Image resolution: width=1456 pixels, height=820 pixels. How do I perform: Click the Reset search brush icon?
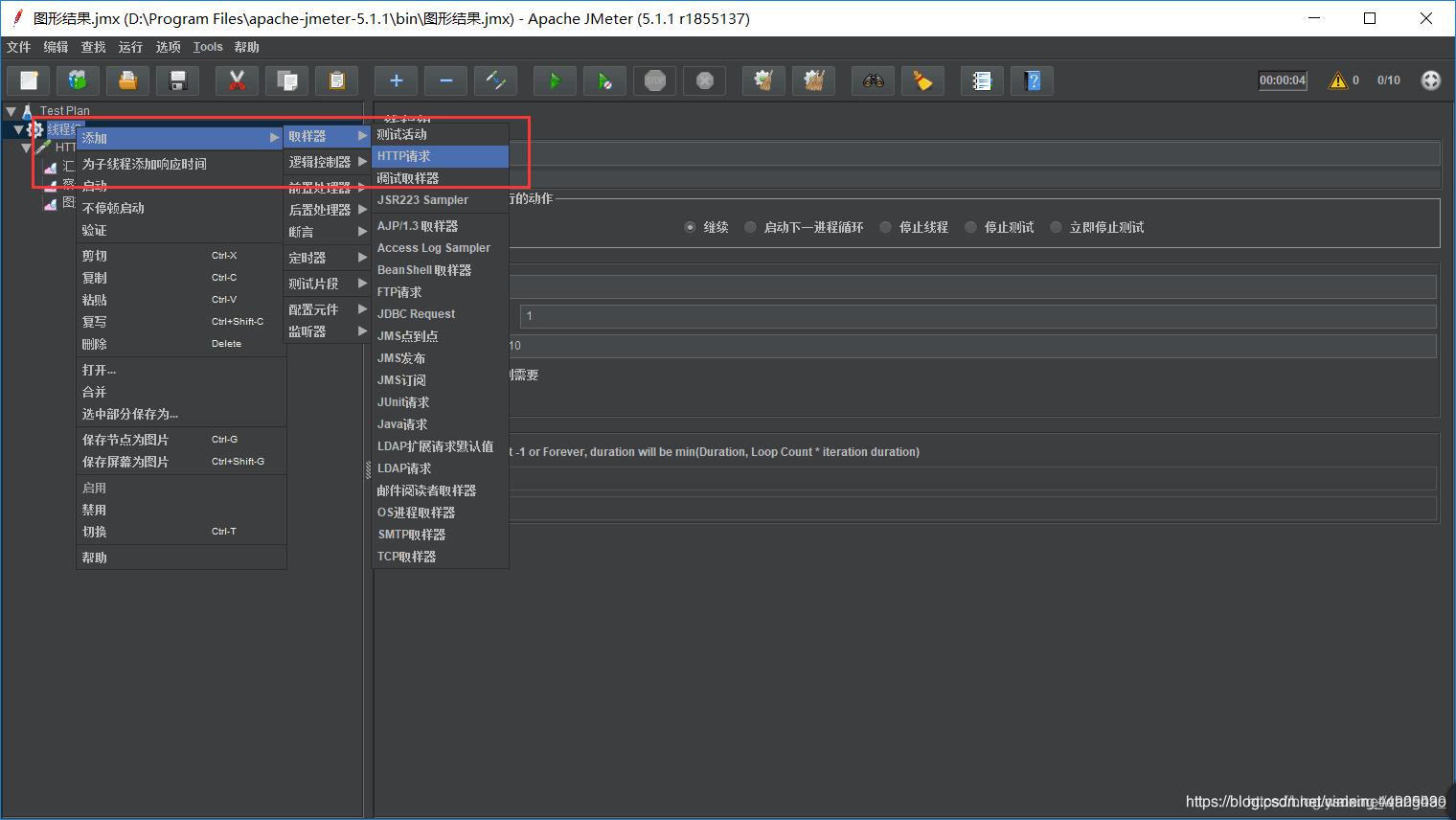coord(922,80)
